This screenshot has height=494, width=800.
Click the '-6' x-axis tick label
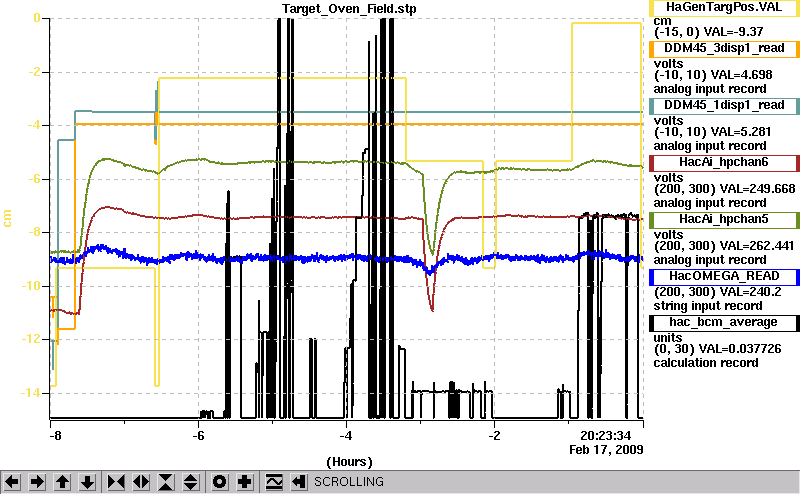(198, 436)
